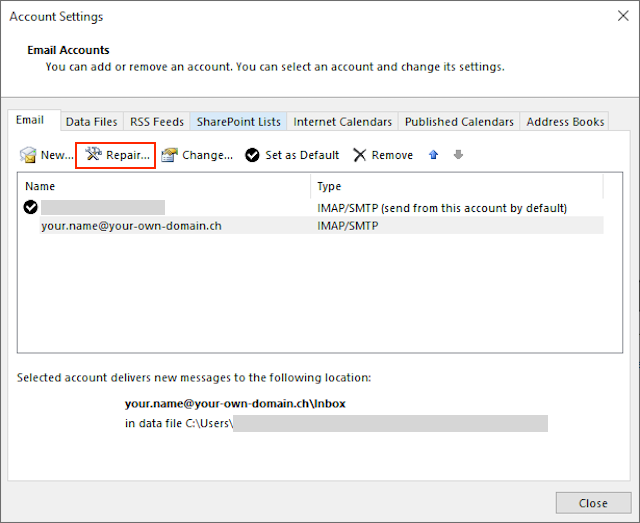Click the Repair... label
This screenshot has width=640, height=523.
point(128,155)
